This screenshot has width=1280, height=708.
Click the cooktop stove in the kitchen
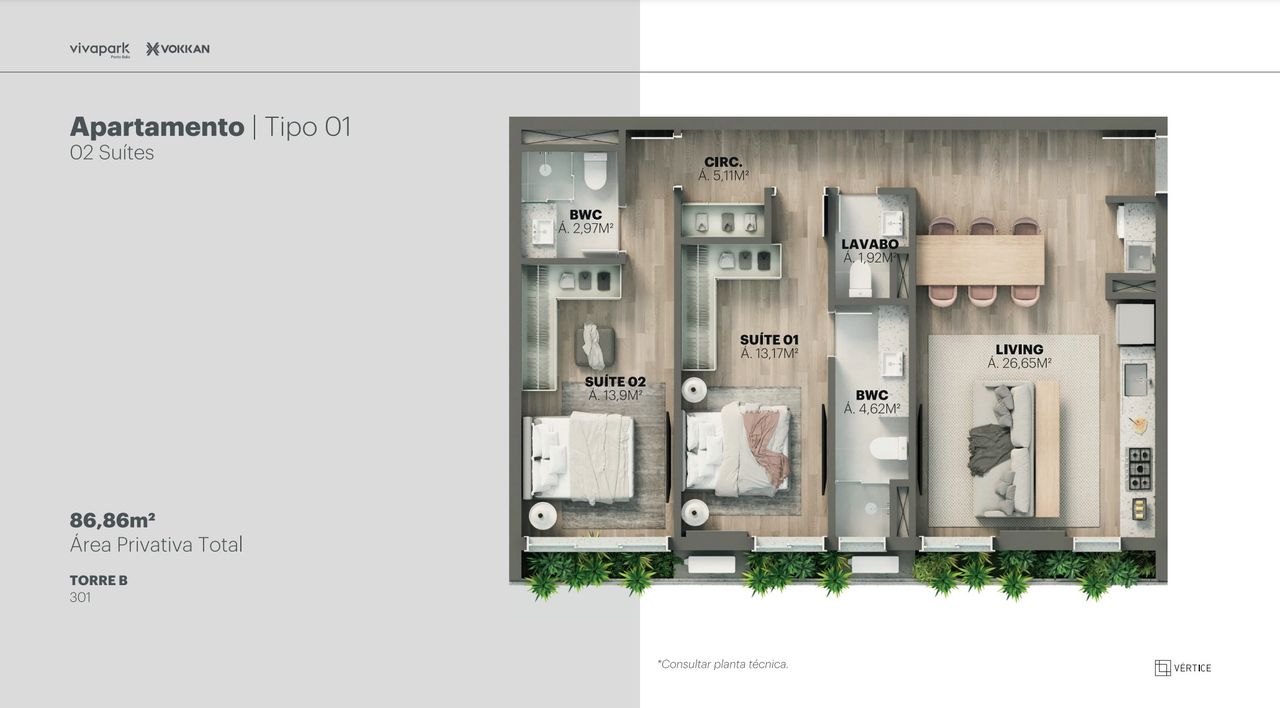tap(1139, 469)
